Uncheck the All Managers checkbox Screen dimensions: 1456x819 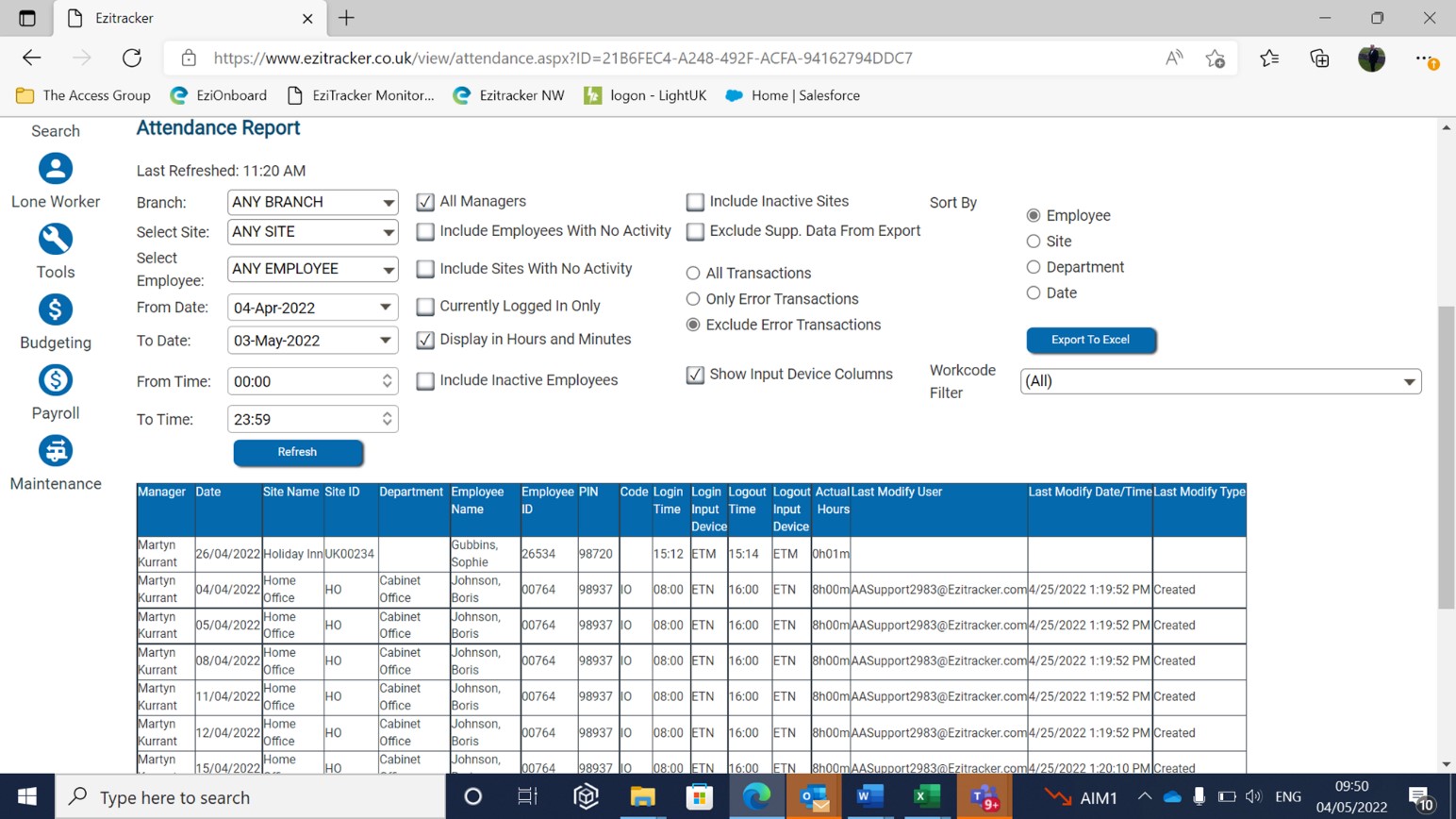pos(424,201)
